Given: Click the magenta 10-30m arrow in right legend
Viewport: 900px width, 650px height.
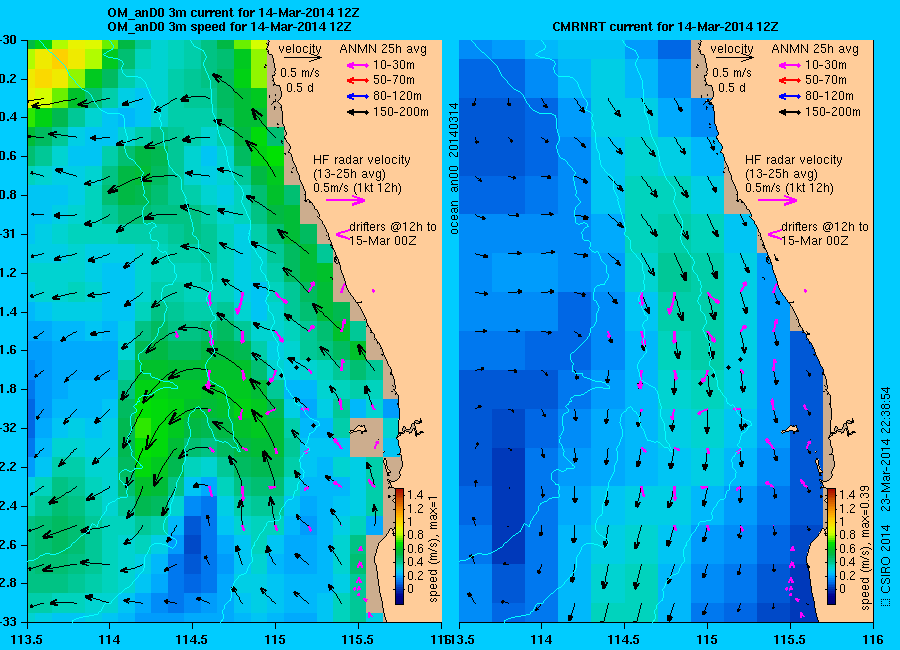Looking at the screenshot, I should click(x=790, y=65).
